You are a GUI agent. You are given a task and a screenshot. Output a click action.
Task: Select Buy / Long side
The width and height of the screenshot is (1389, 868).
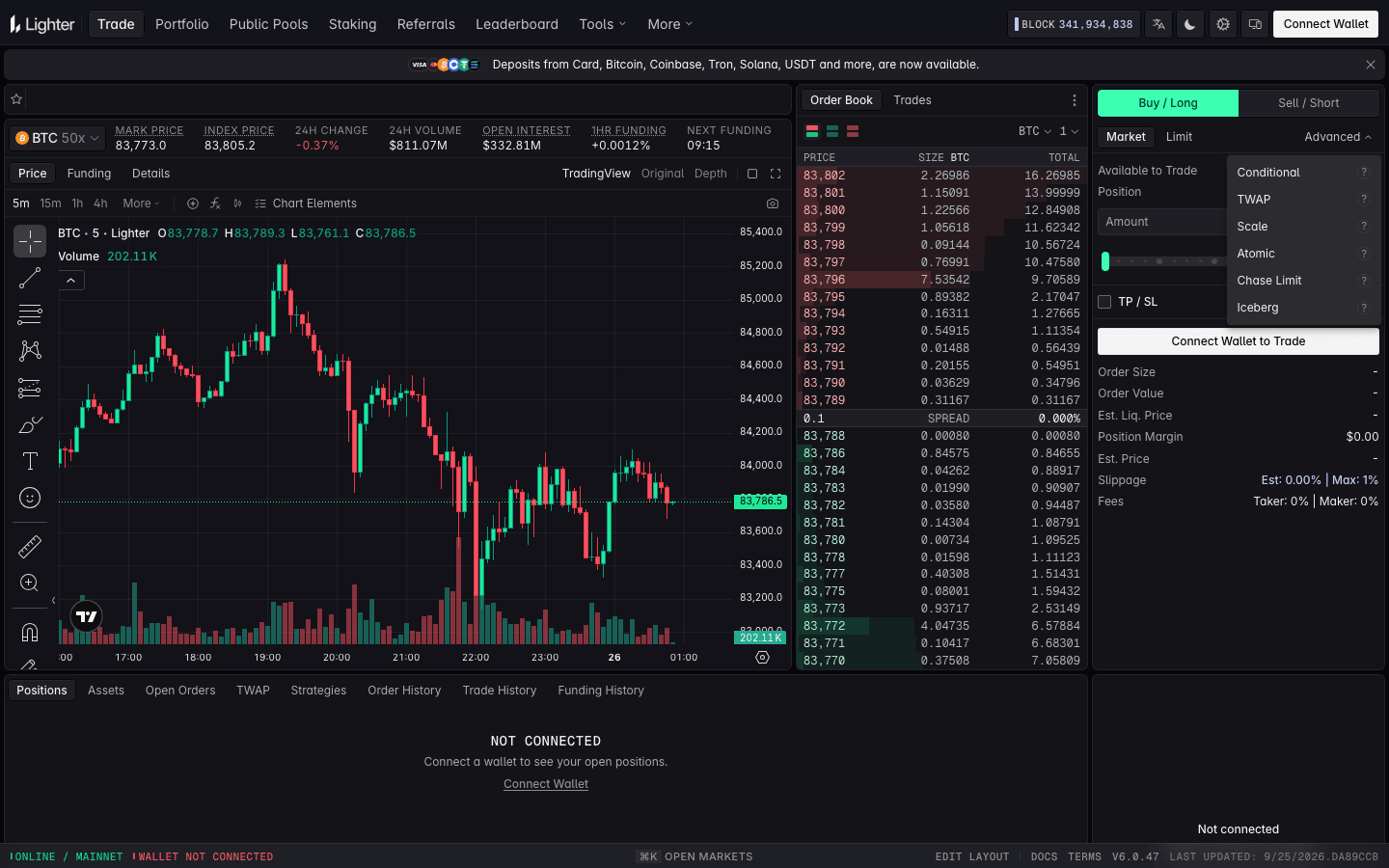tap(1168, 103)
